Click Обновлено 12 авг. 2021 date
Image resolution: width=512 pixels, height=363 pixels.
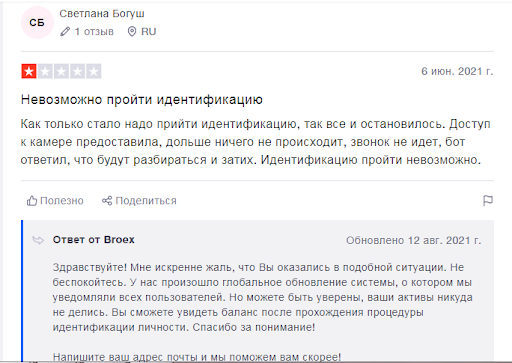(414, 240)
